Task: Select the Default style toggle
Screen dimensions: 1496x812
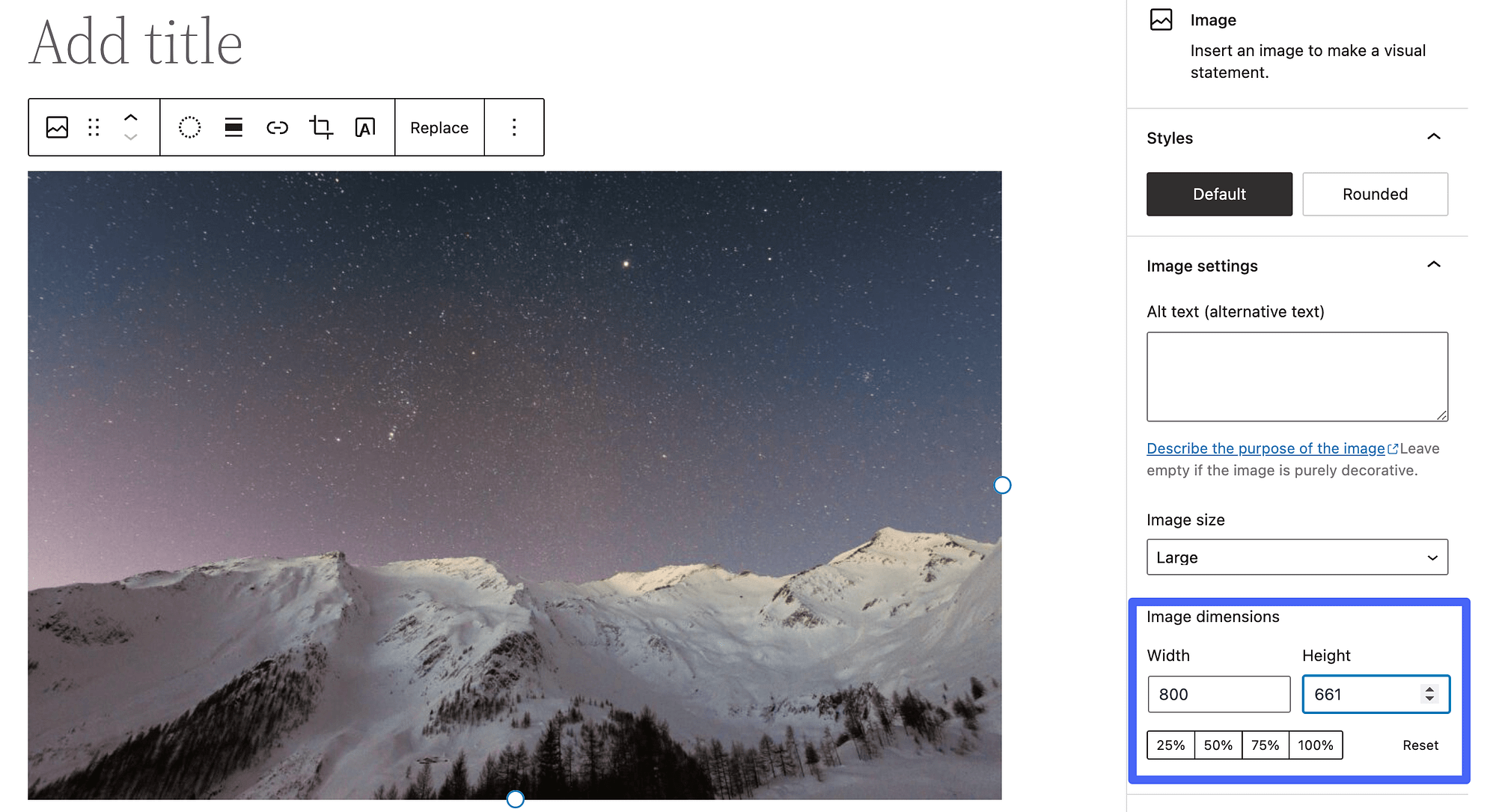Action: pos(1219,194)
